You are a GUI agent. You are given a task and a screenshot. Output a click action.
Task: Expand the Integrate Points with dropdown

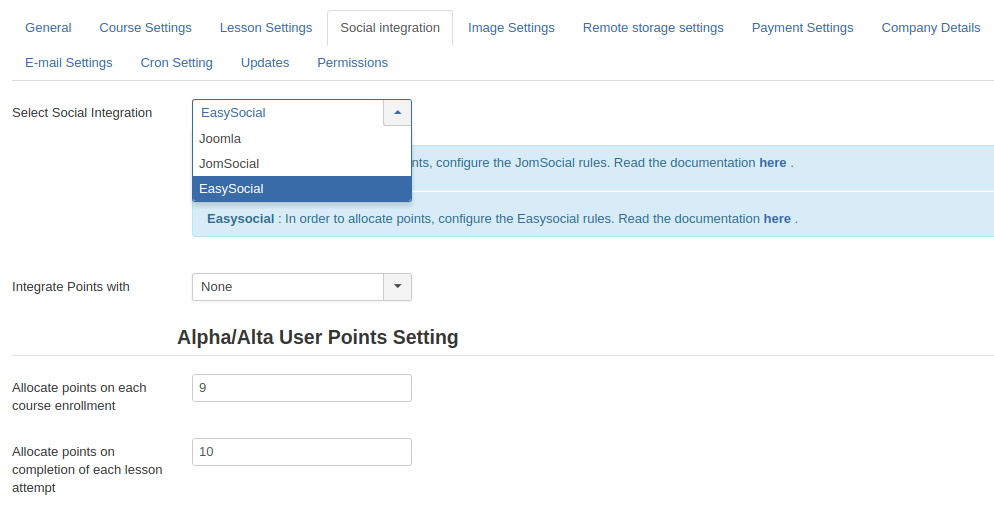(397, 287)
